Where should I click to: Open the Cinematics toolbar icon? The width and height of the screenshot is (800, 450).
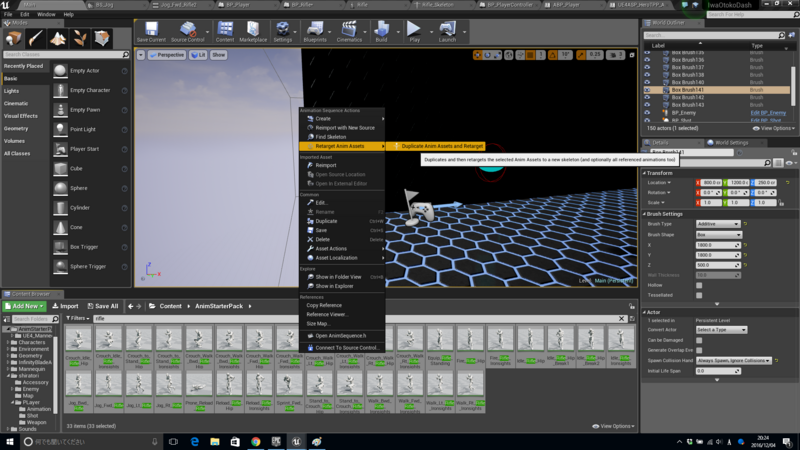click(x=349, y=32)
